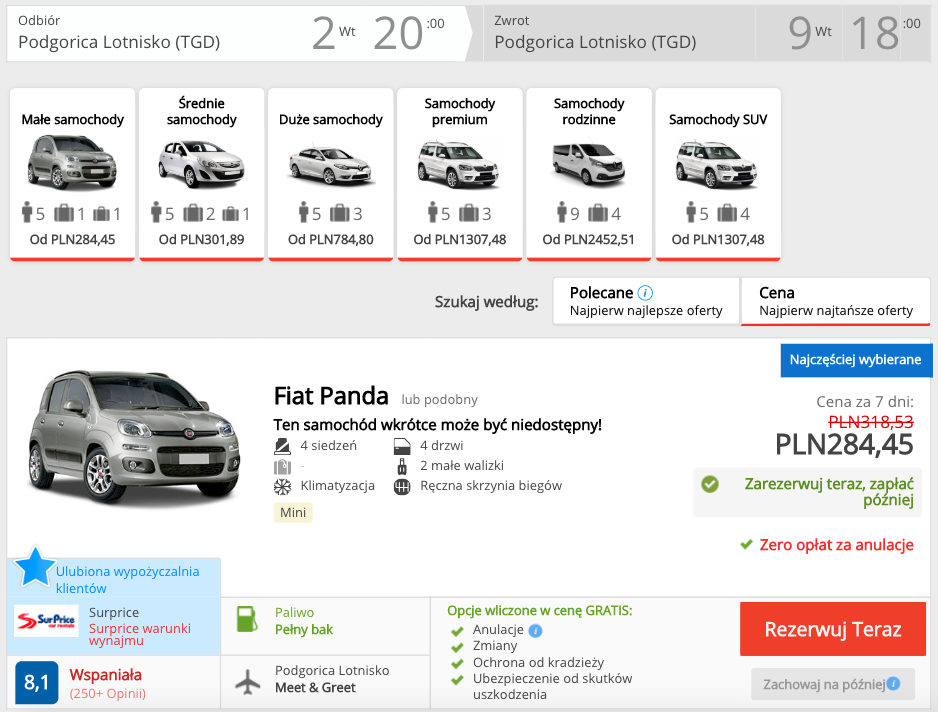Click the checkmark beside Zero opłat za anulacje
Viewport: 938px width, 712px height.
(746, 544)
